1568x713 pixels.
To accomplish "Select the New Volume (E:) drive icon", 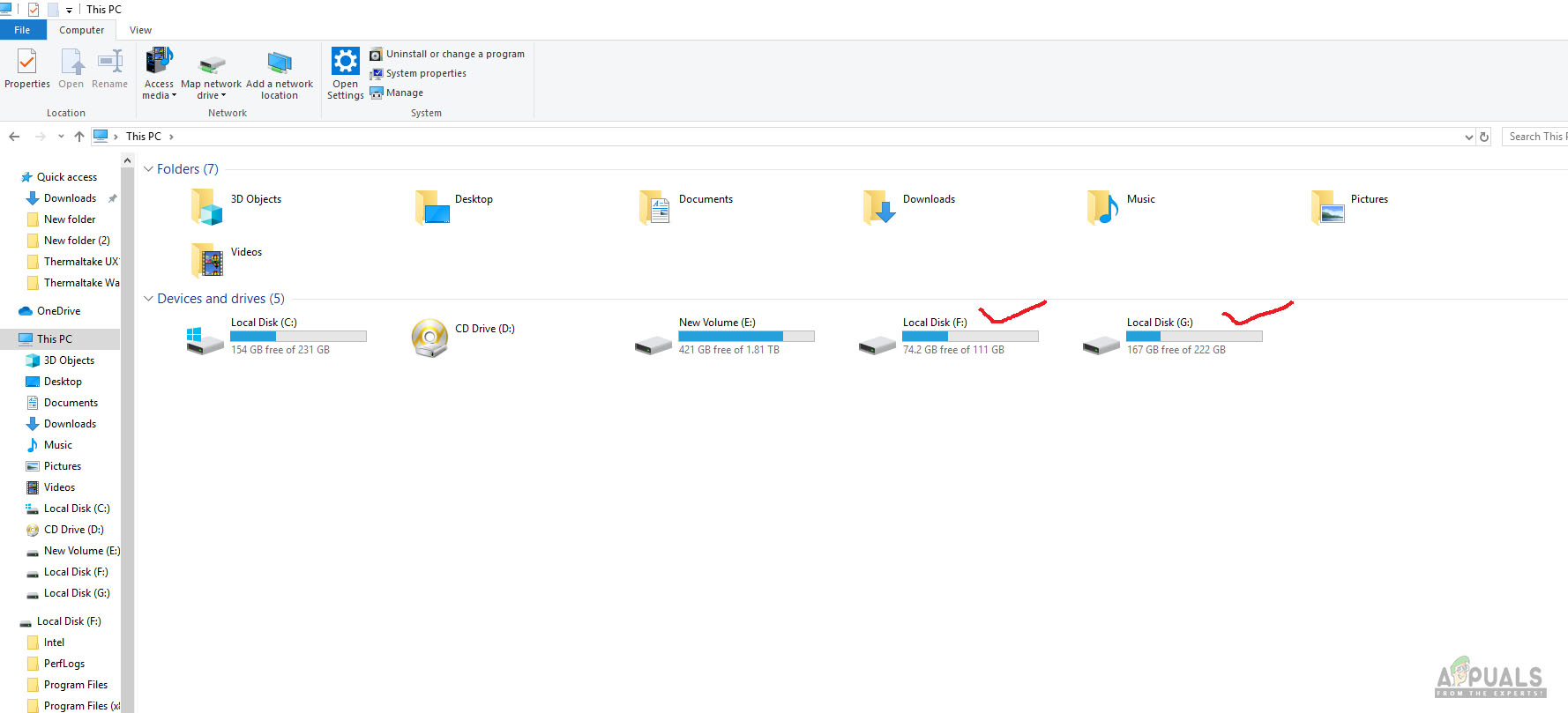I will [653, 345].
